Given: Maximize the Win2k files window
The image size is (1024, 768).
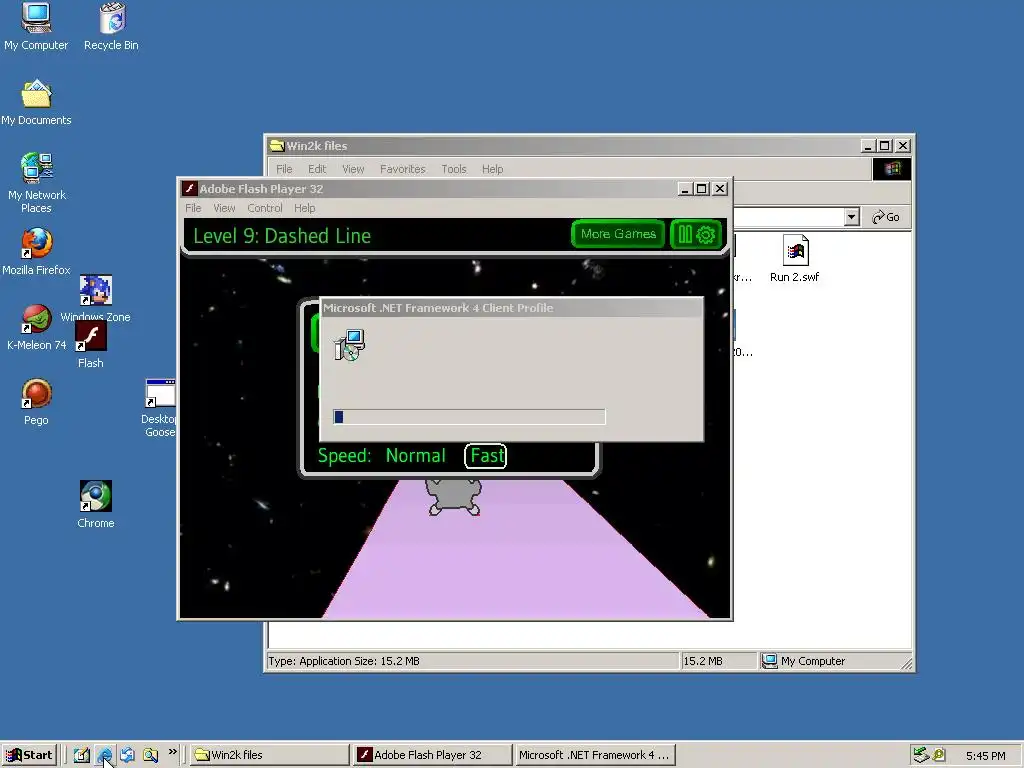Looking at the screenshot, I should point(885,146).
